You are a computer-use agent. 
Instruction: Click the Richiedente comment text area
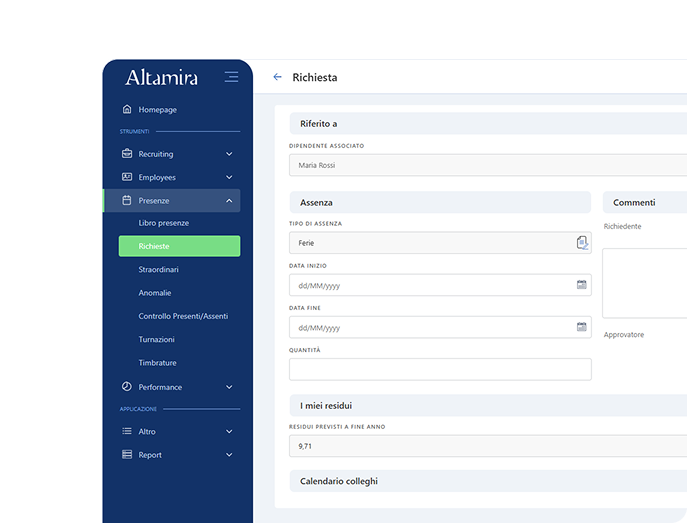(x=644, y=283)
